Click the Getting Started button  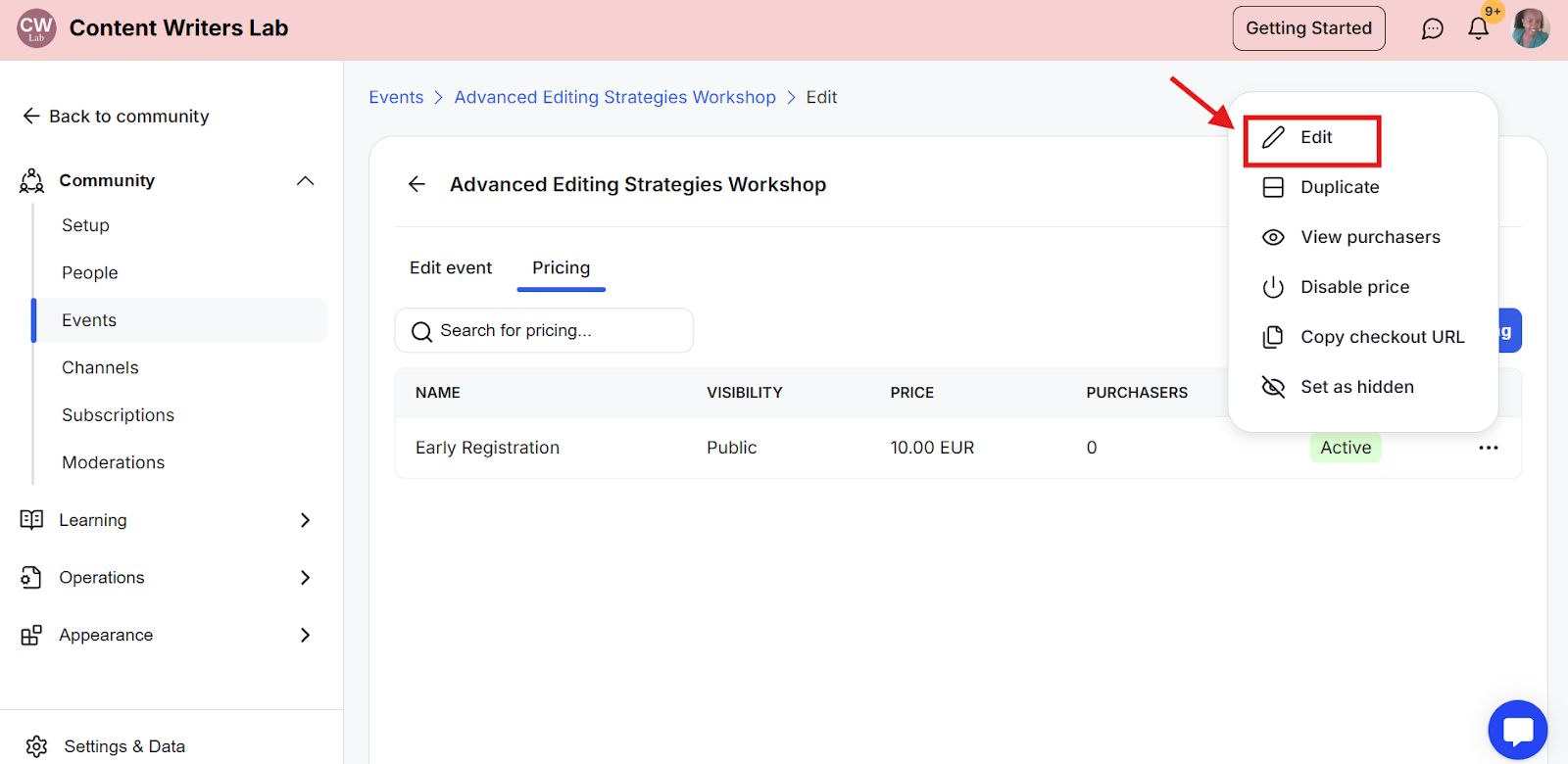point(1308,28)
